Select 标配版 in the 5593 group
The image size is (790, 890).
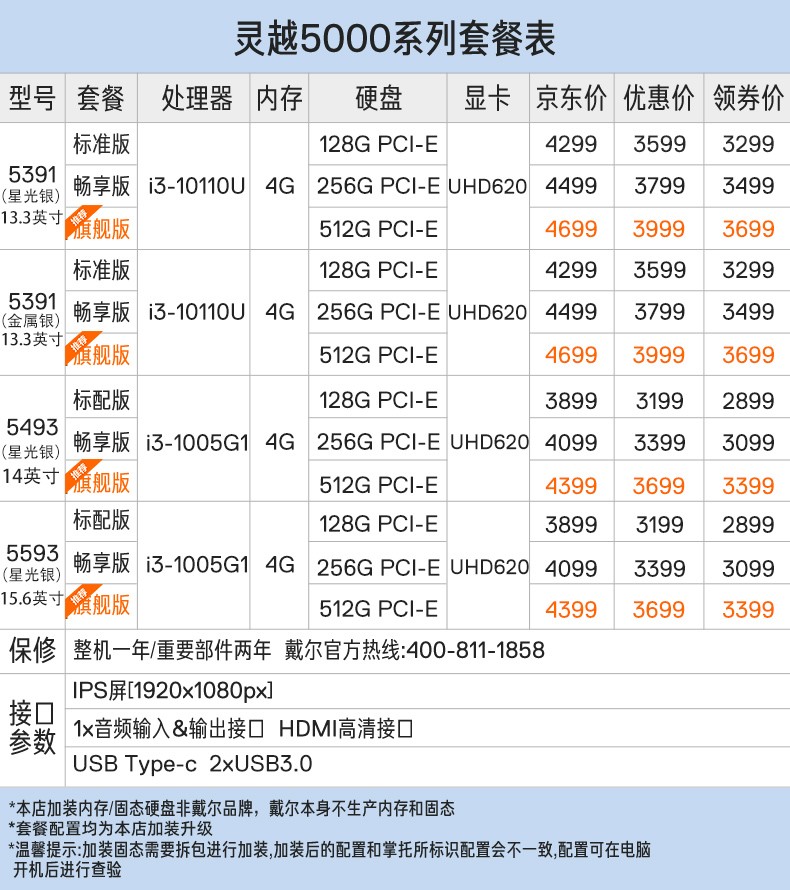pos(102,520)
